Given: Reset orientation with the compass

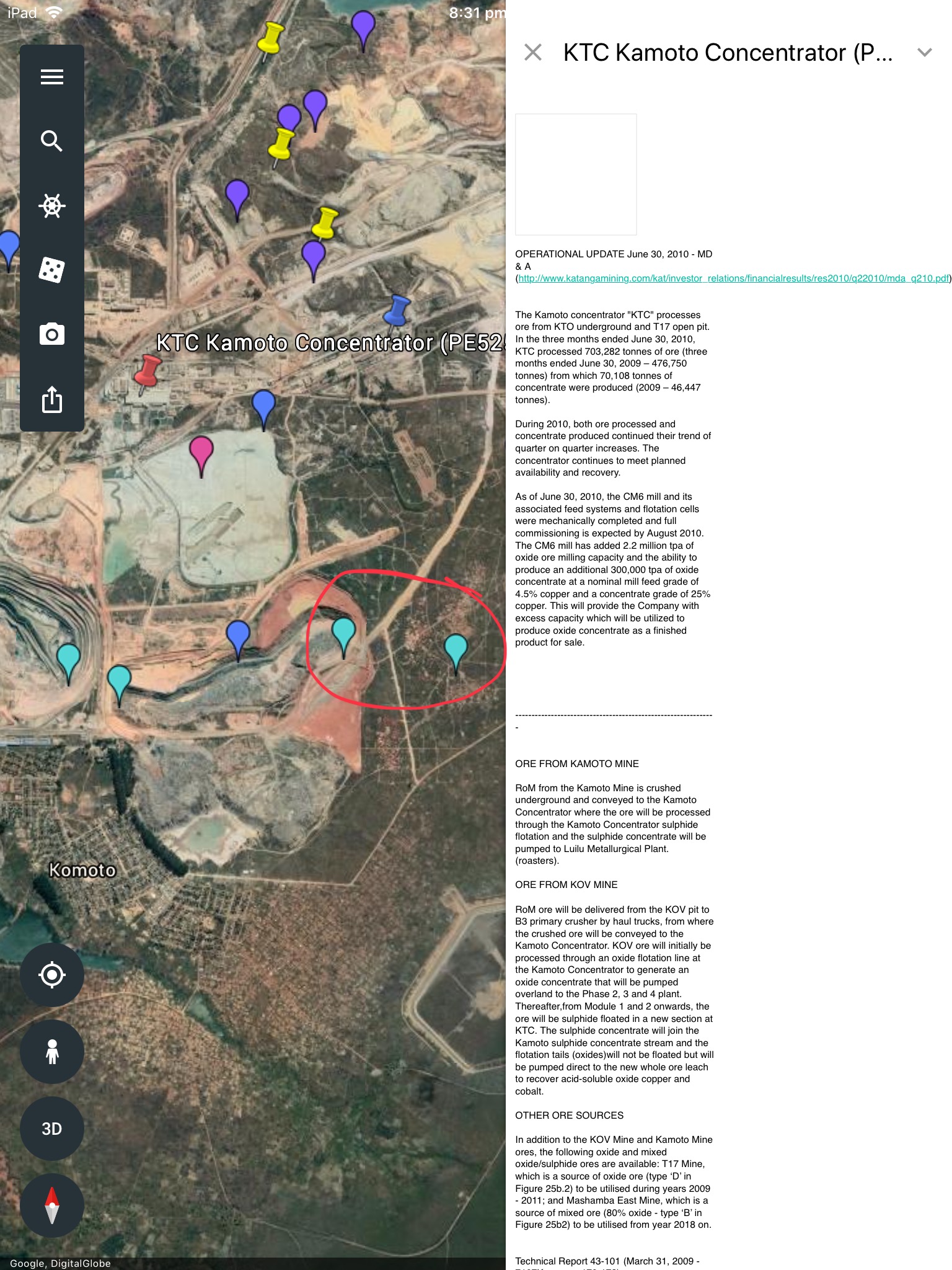Looking at the screenshot, I should (52, 1206).
